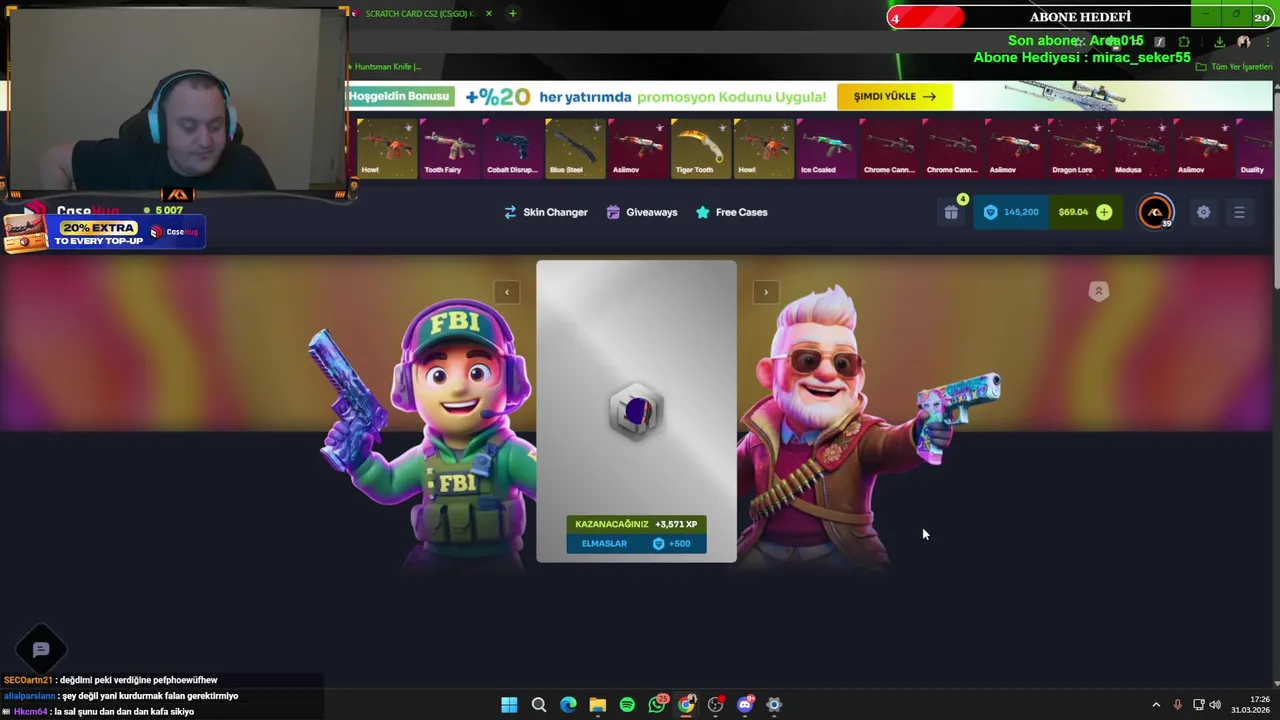
Task: Click the ŞİMDİ YÜKLE button
Action: pos(894,96)
